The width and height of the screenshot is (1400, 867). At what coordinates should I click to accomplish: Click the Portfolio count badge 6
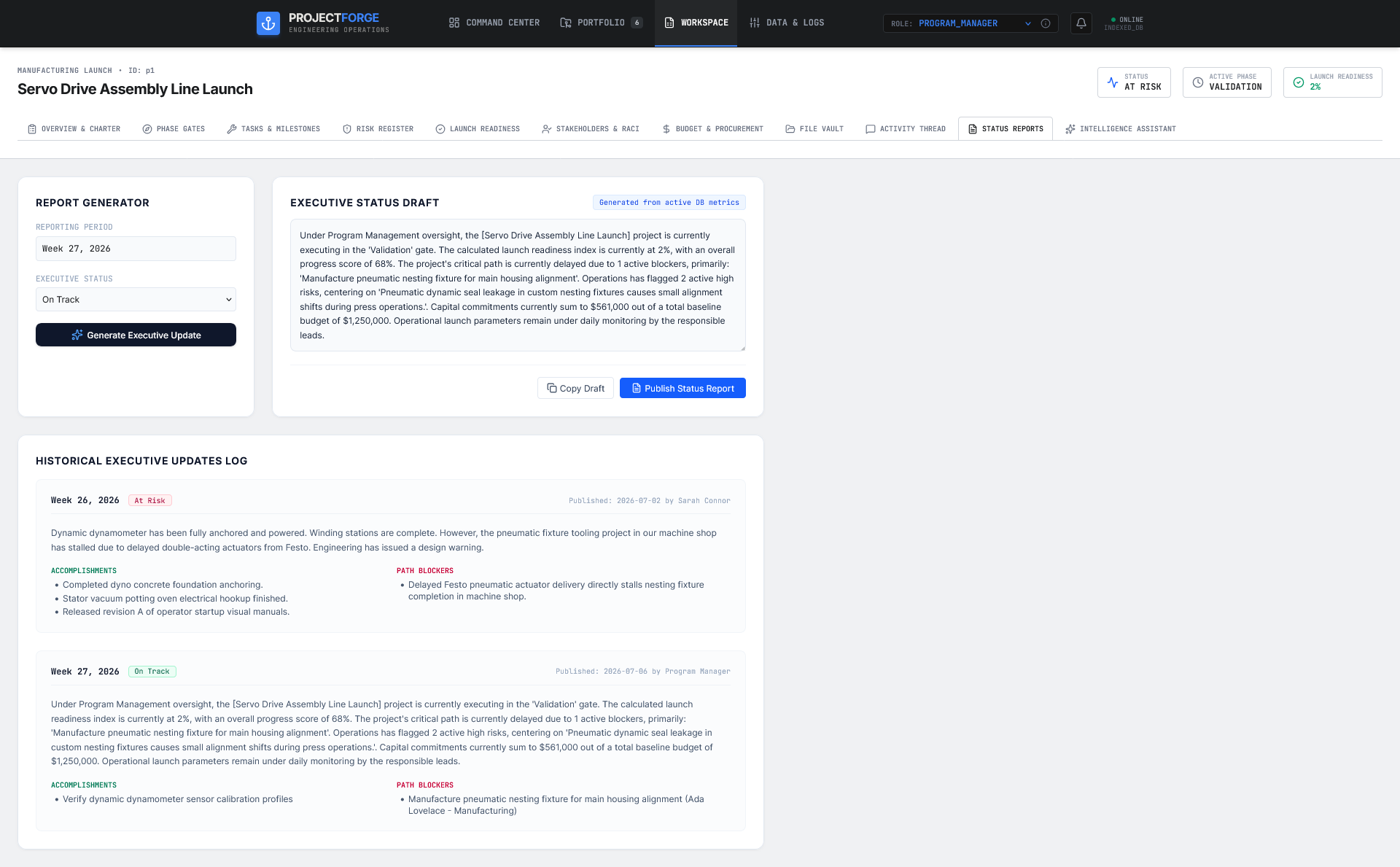click(637, 23)
